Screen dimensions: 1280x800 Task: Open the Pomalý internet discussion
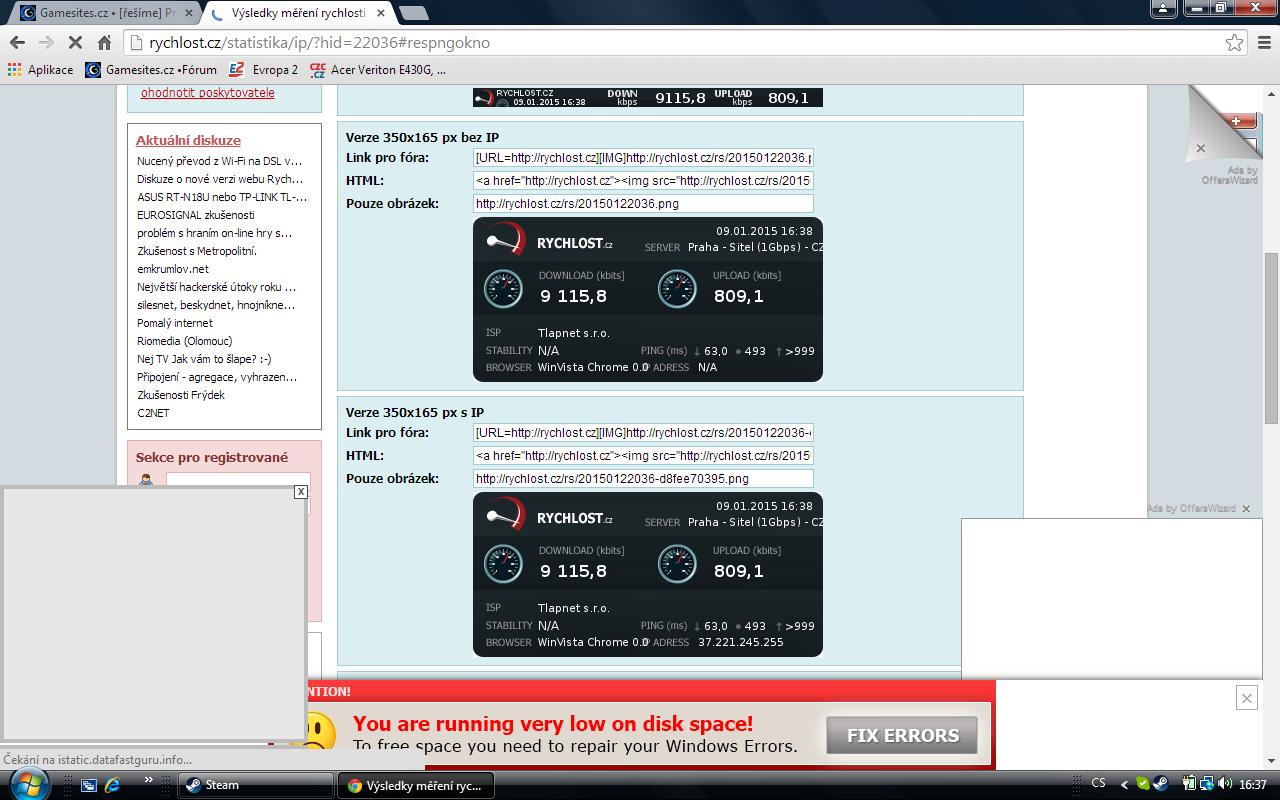[x=175, y=323]
